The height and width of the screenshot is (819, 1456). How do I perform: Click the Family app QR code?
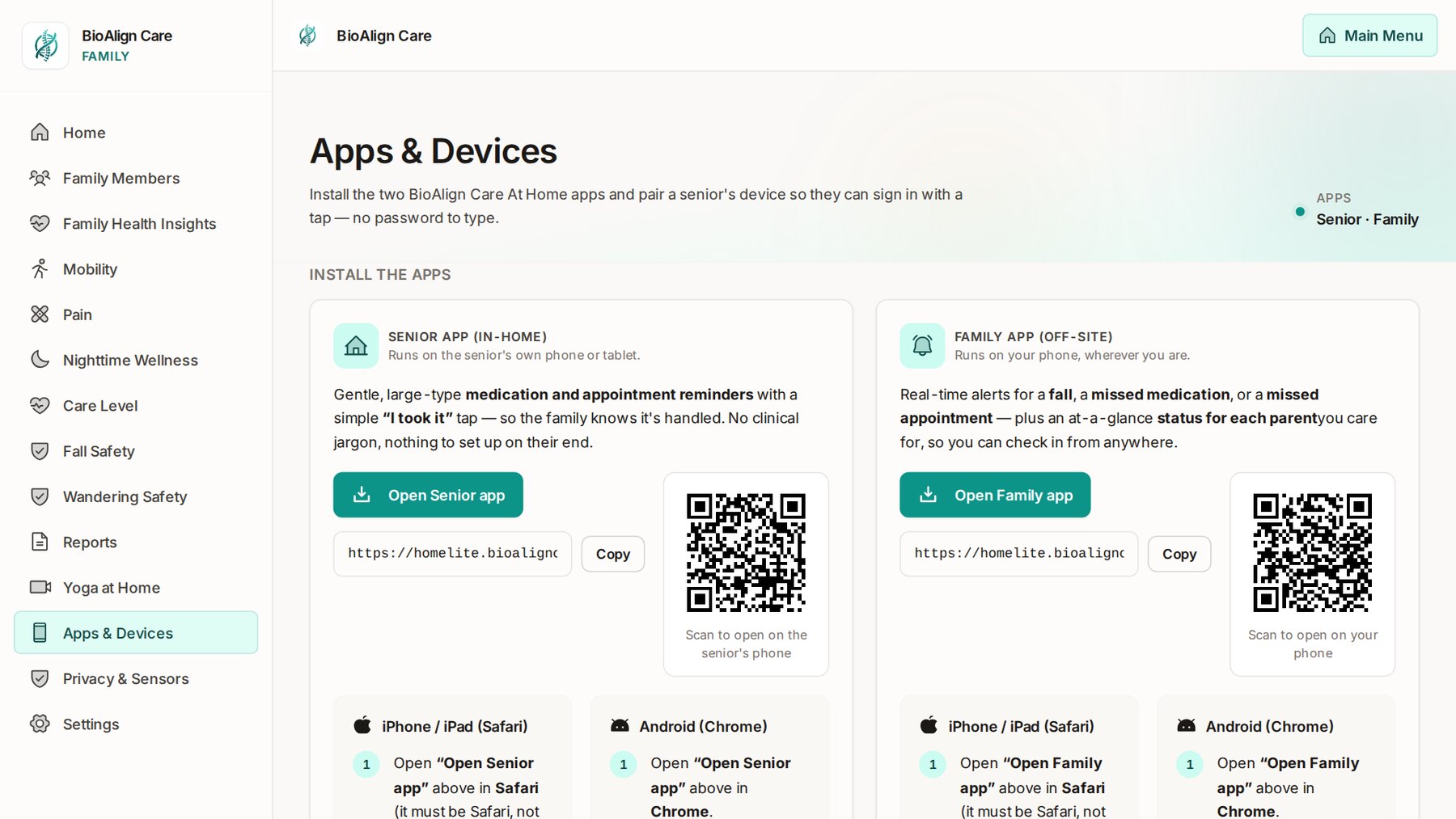point(1312,553)
